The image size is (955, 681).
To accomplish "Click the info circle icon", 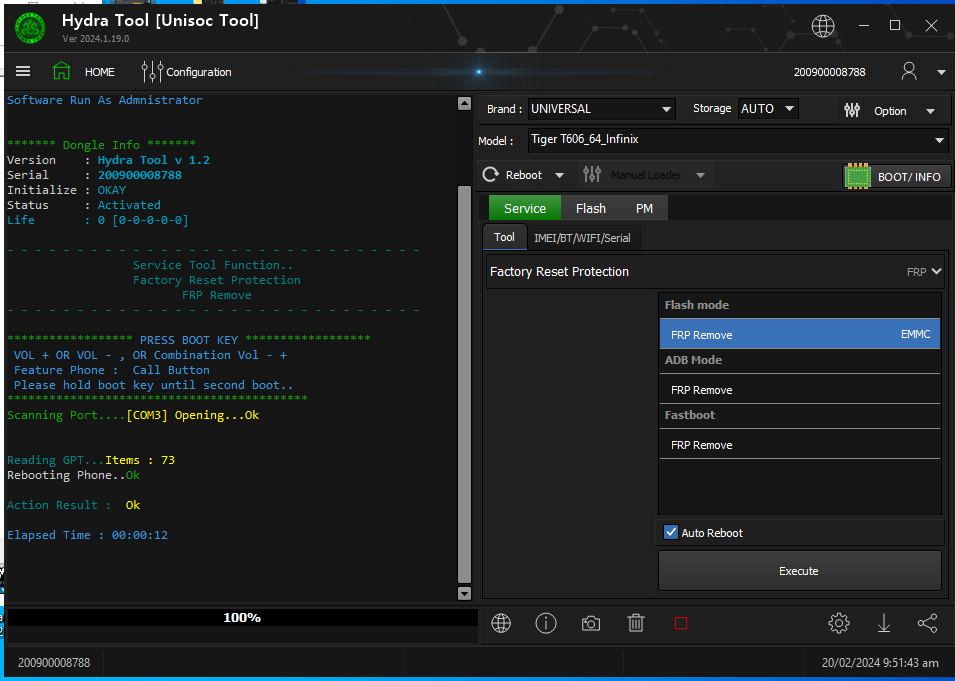I will tap(546, 623).
